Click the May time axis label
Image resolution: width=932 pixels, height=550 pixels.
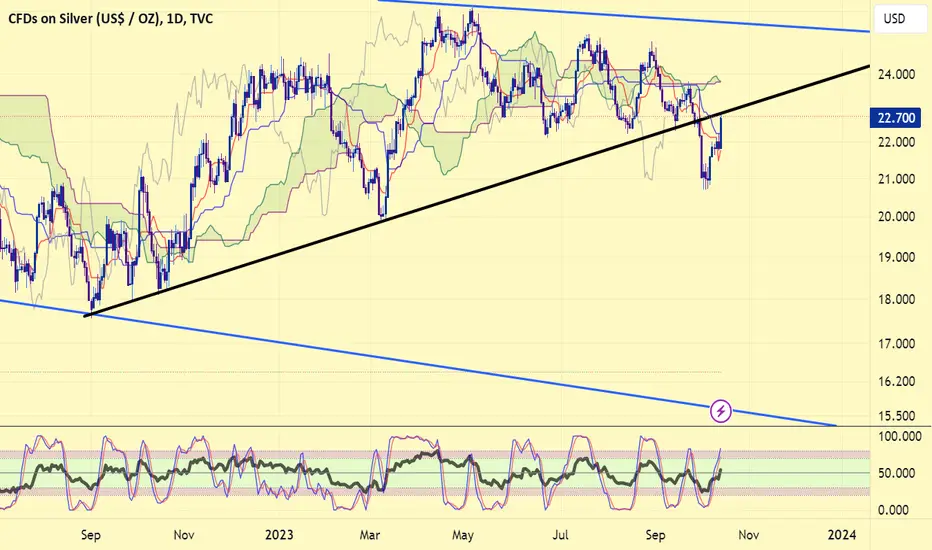tap(462, 535)
